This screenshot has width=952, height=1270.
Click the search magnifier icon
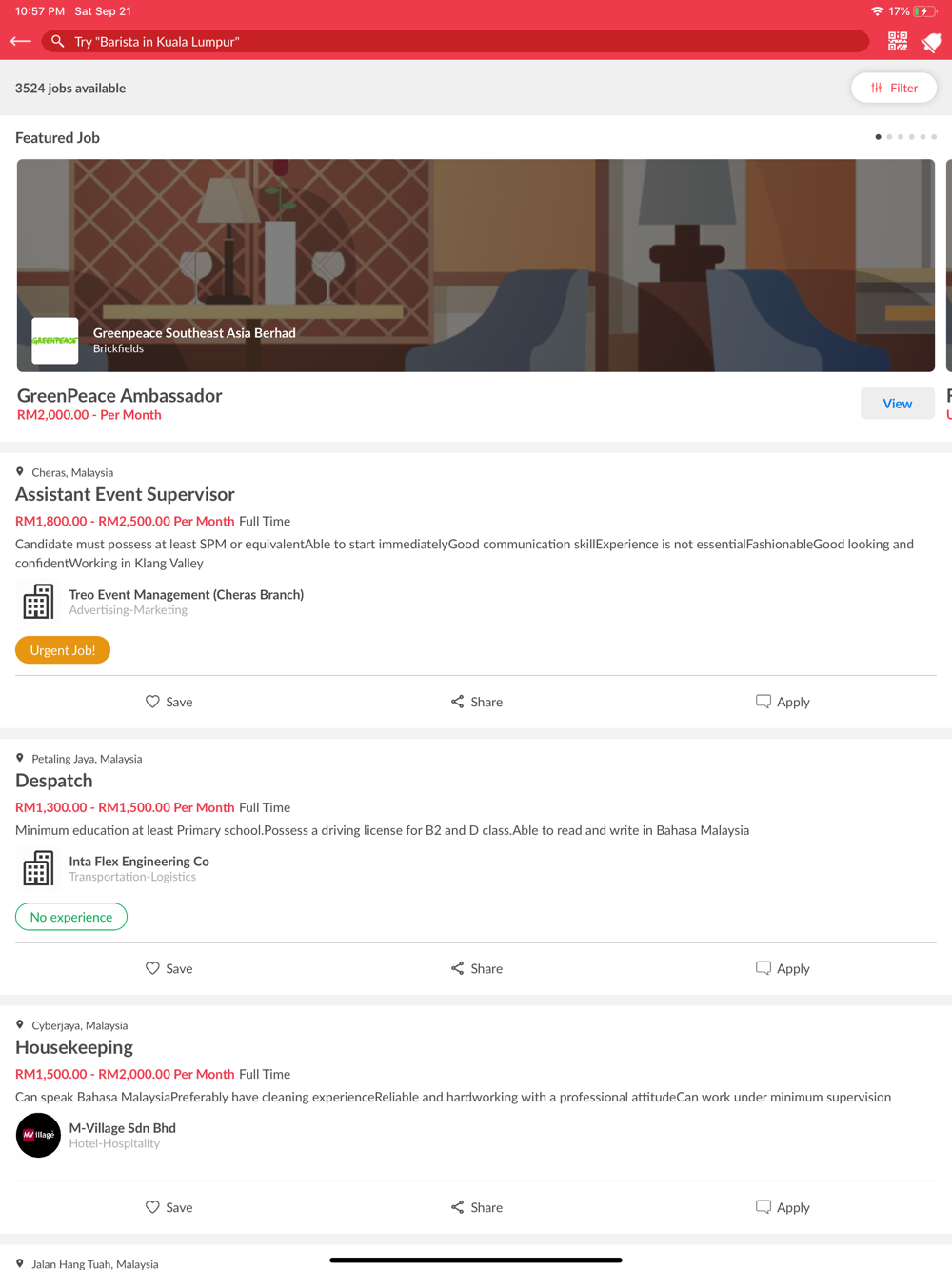click(x=58, y=41)
